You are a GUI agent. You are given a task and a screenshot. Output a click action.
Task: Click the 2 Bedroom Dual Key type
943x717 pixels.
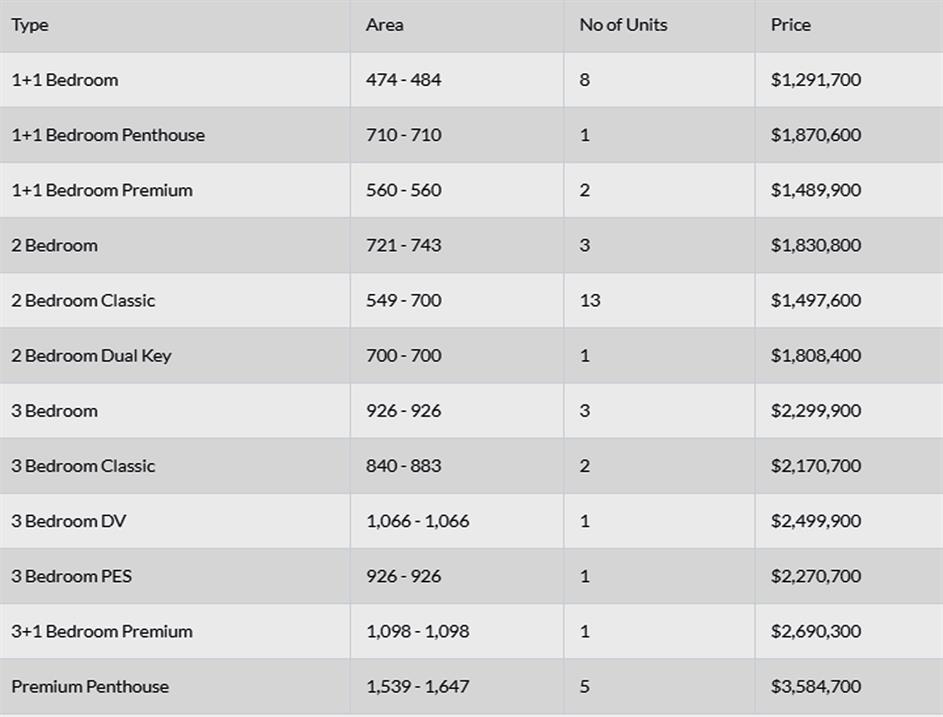(91, 355)
